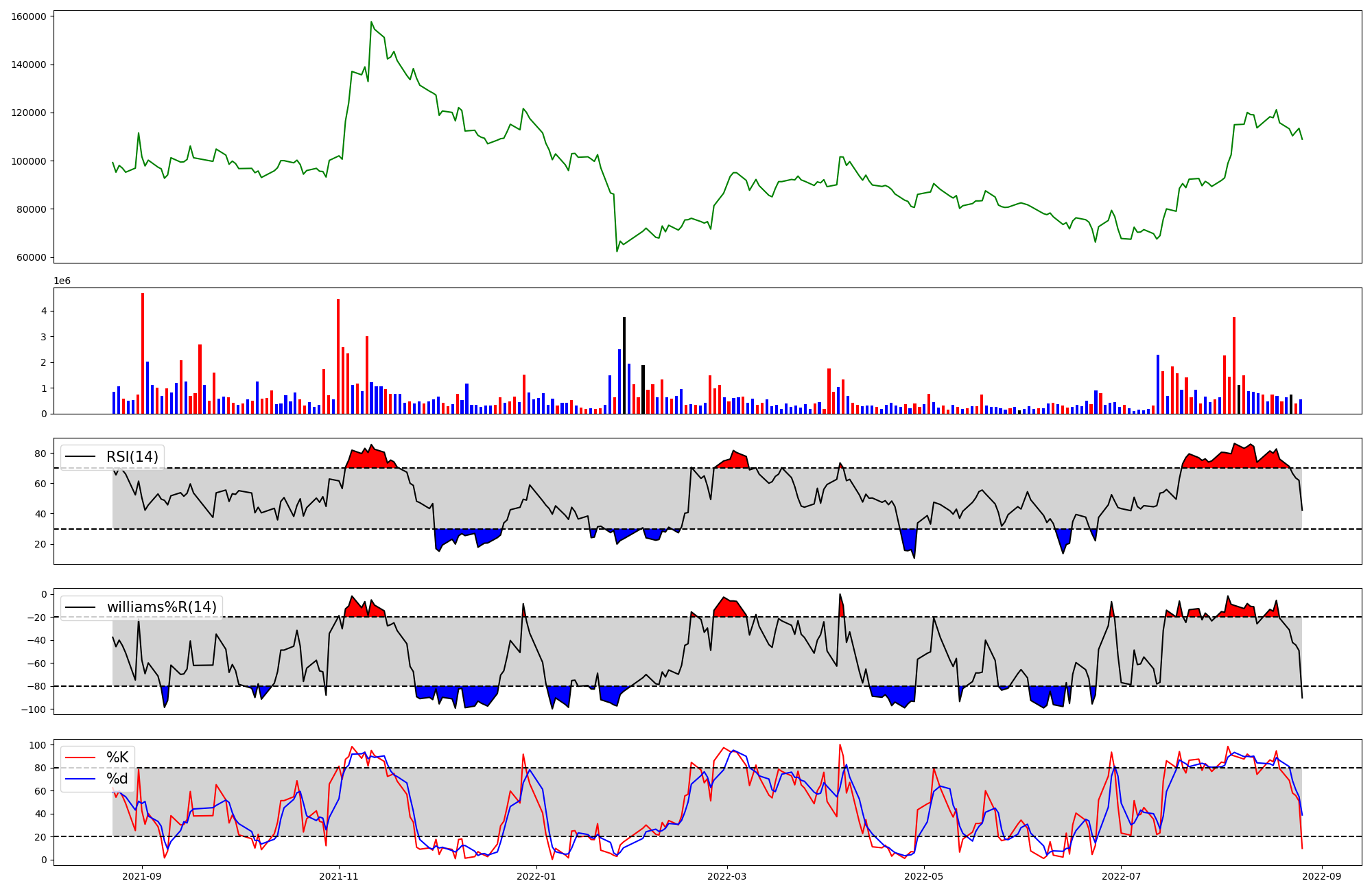The image size is (1372, 892).
Task: Click the blue %d legend line sample
Action: [x=80, y=779]
